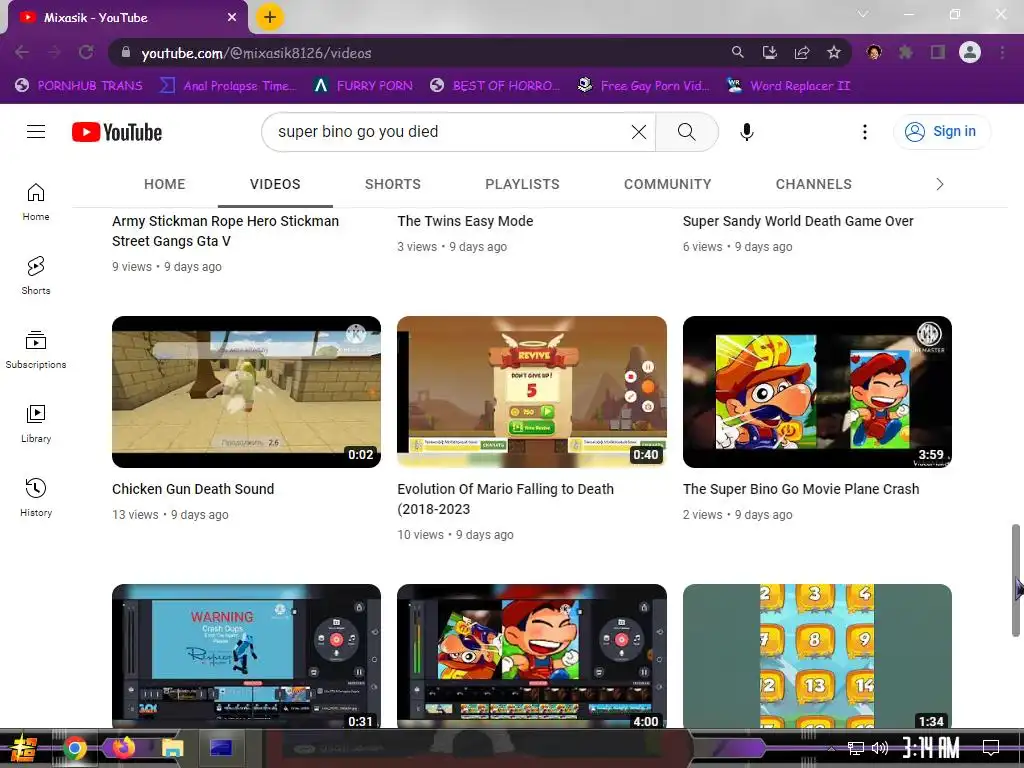Open the Chrome profile avatar
The image size is (1024, 768).
tap(970, 52)
